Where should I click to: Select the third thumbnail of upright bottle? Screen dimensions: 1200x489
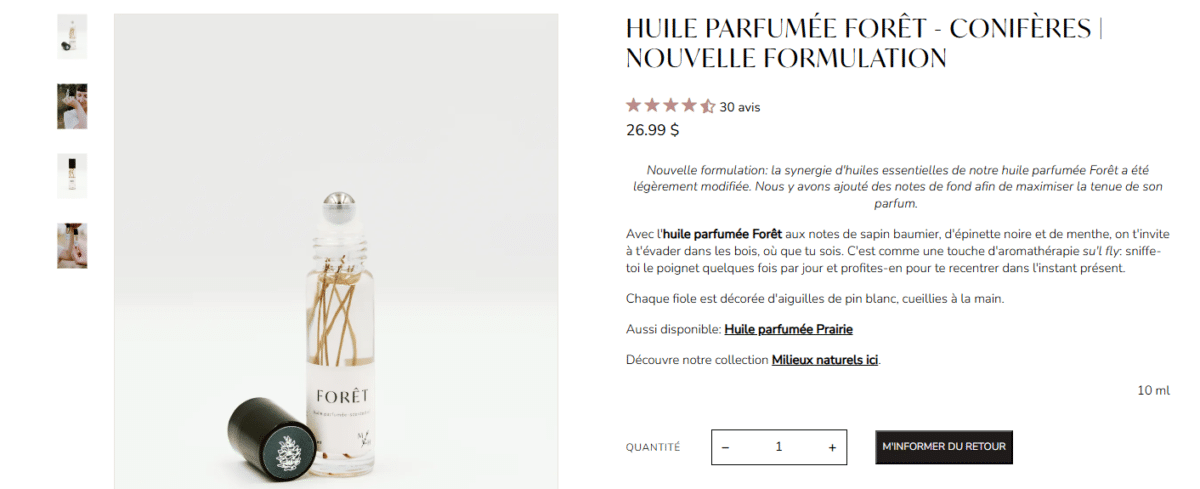[x=72, y=176]
